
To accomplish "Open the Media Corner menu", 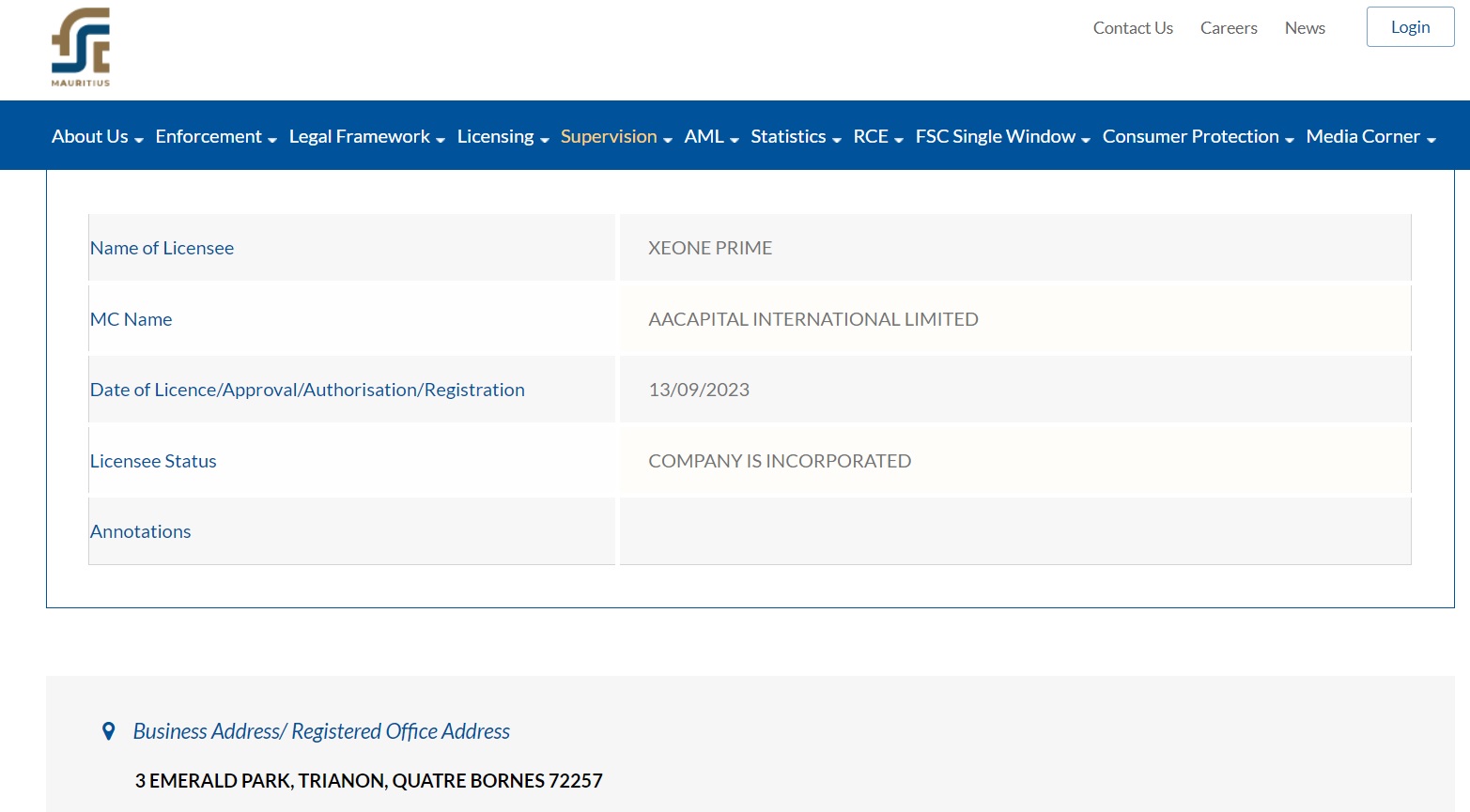I will [1363, 136].
